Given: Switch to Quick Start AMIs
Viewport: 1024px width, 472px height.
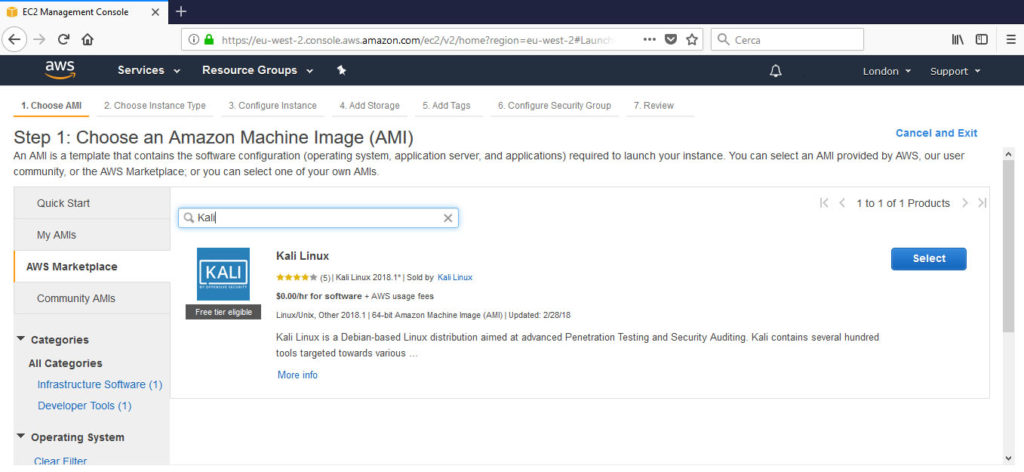Looking at the screenshot, I should tap(92, 203).
